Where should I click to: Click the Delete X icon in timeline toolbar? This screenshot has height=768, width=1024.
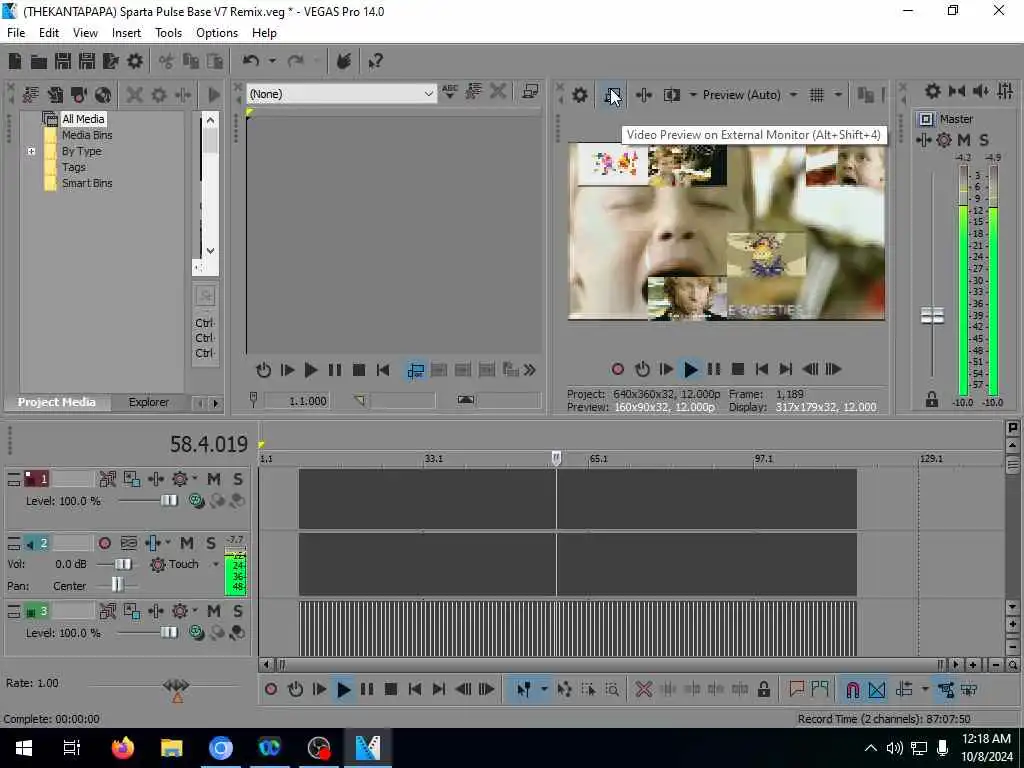pyautogui.click(x=643, y=690)
